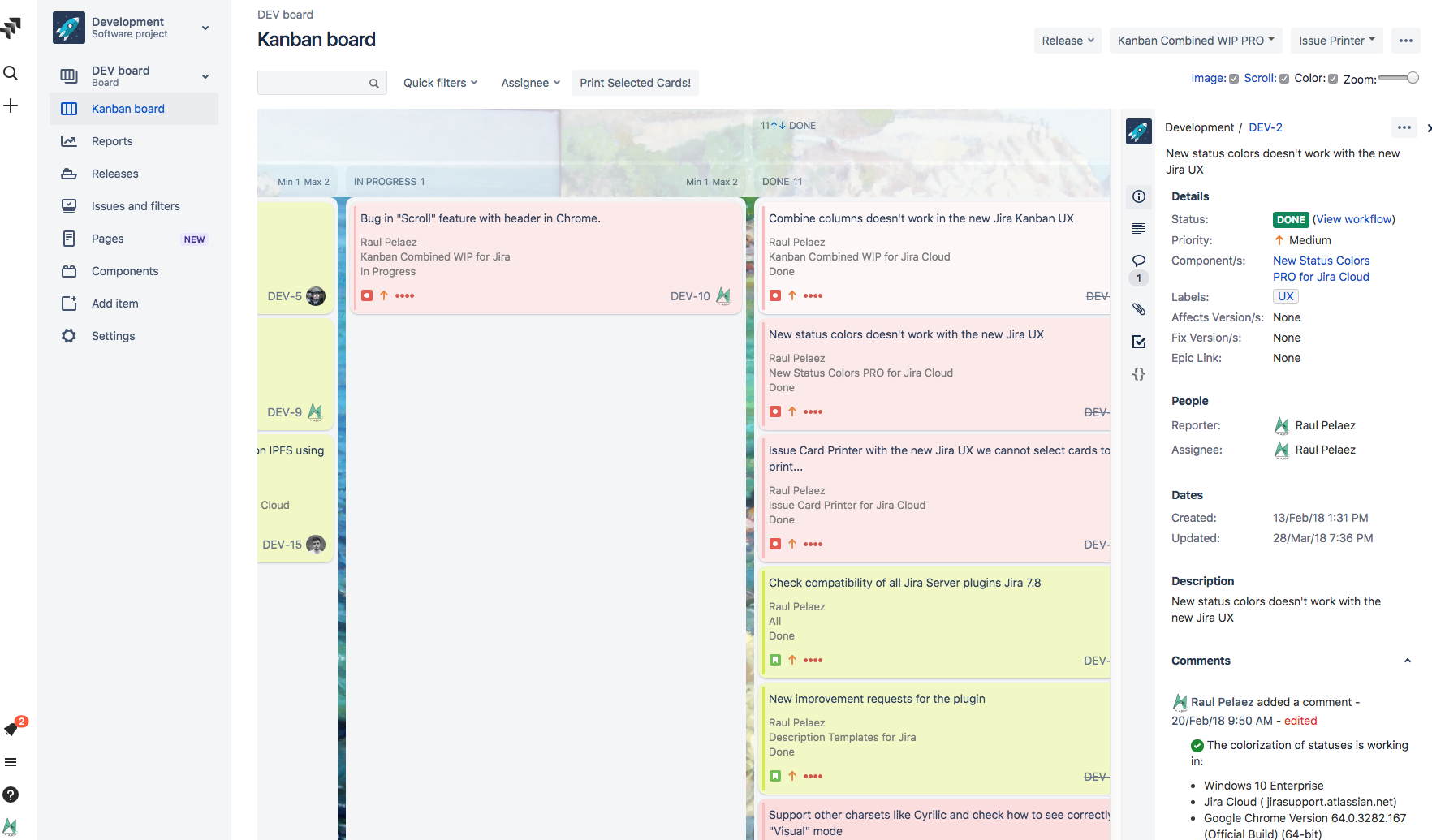This screenshot has height=840, width=1432.
Task: Click the attachment paperclip icon in issue panel
Action: coord(1139,309)
